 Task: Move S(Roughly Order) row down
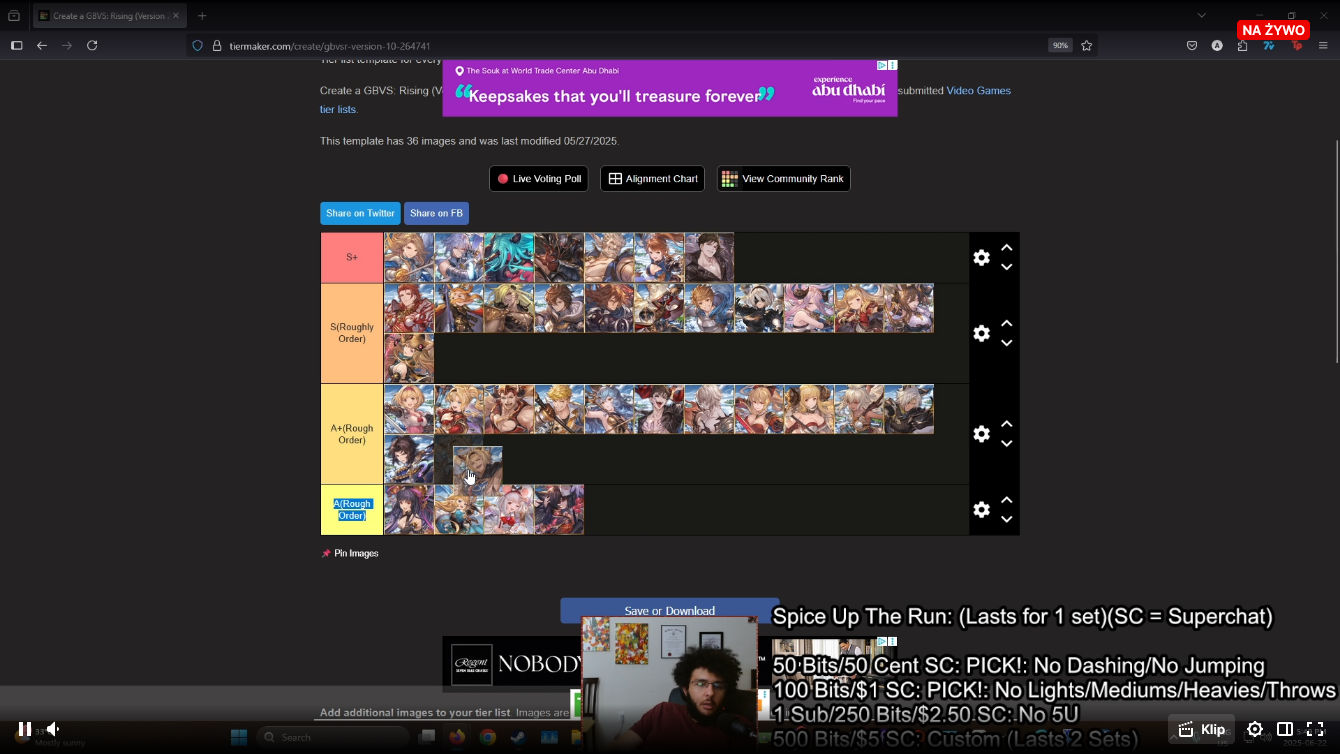pyautogui.click(x=1007, y=342)
